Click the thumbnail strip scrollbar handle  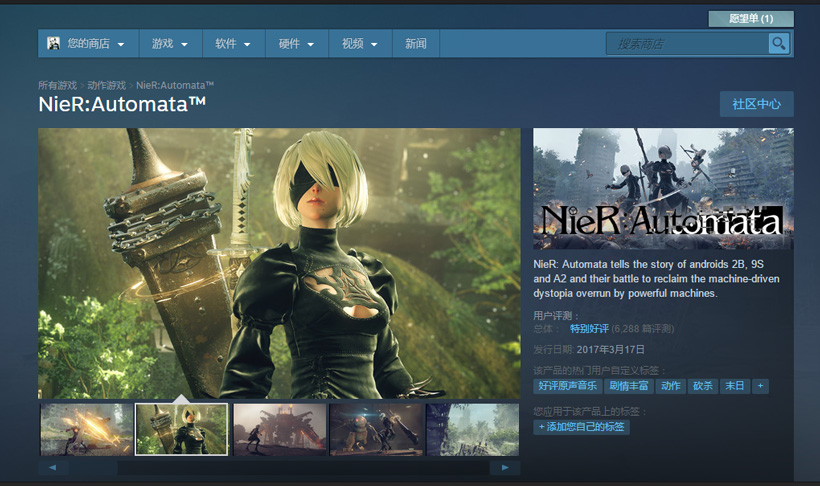[x=93, y=468]
